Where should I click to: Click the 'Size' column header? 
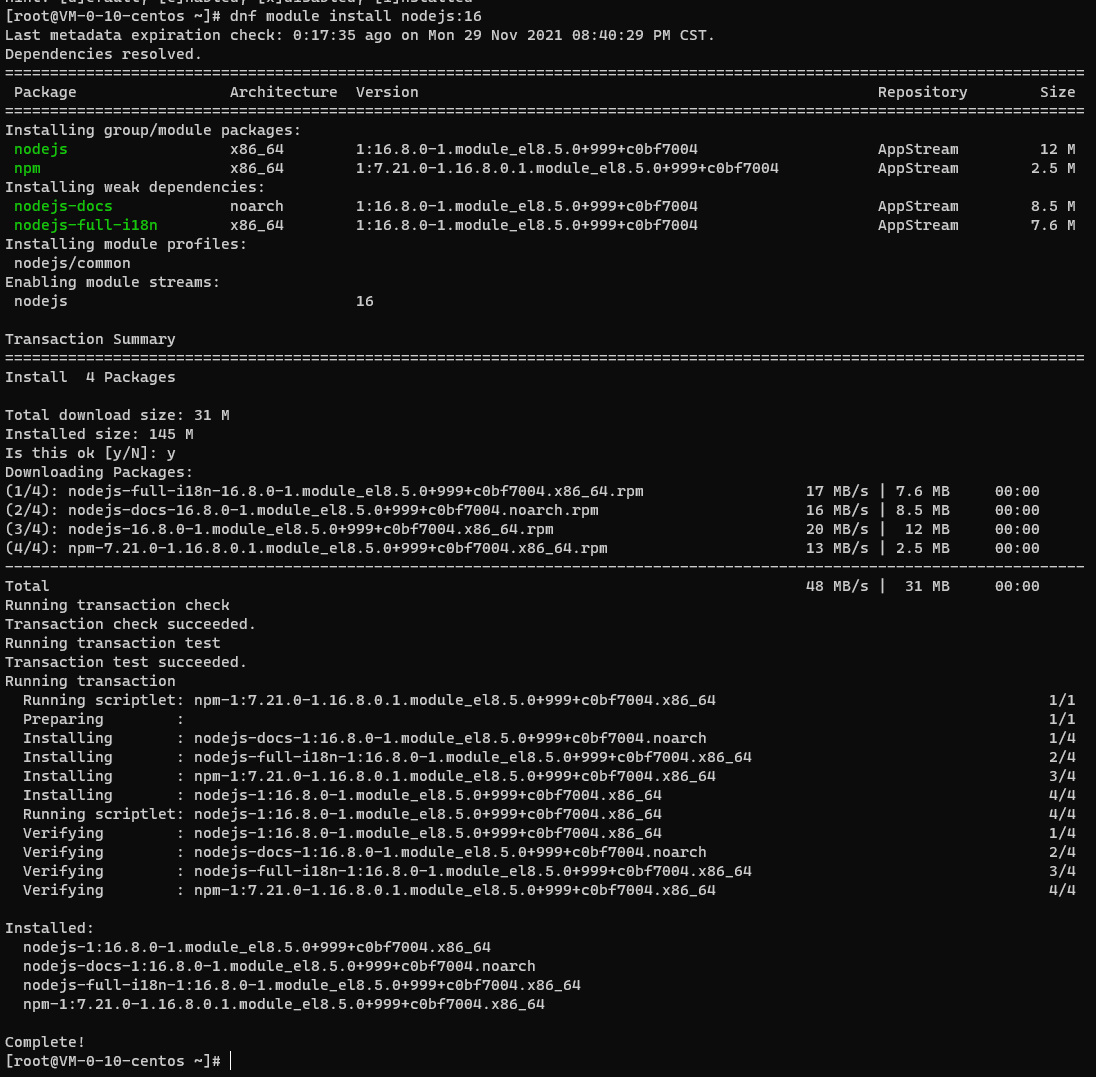pos(1057,92)
